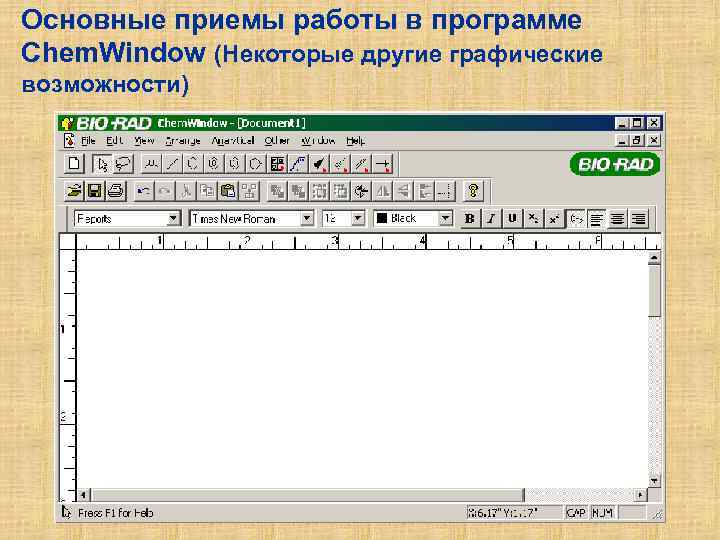Viewport: 720px width, 540px height.
Task: Click the NUM indicator in status bar
Action: (602, 512)
